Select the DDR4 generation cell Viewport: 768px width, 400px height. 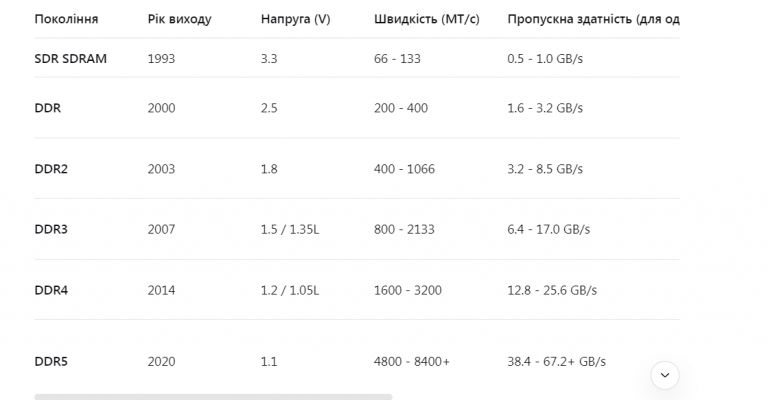pos(51,290)
